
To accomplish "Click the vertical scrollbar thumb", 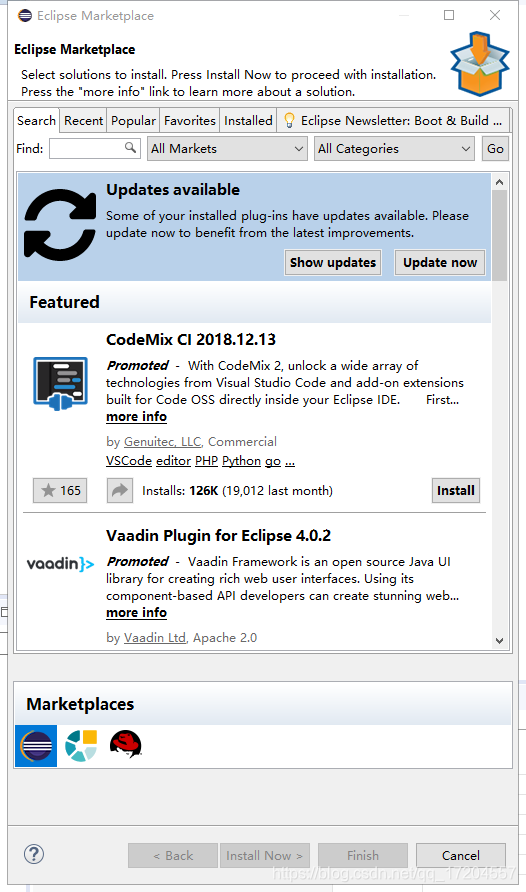I will click(499, 236).
